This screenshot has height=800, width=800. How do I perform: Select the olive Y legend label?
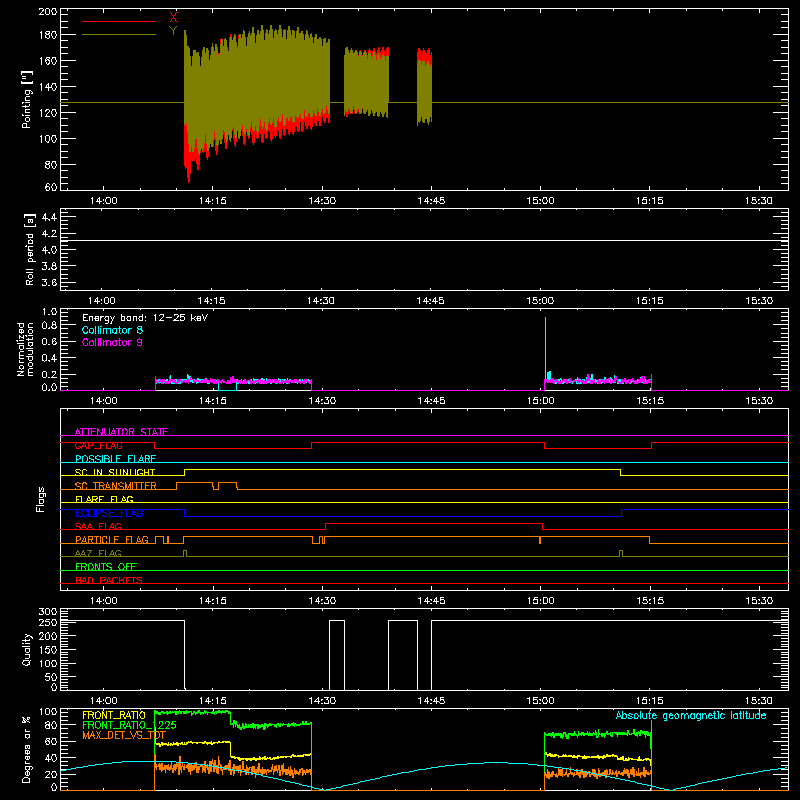173,31
